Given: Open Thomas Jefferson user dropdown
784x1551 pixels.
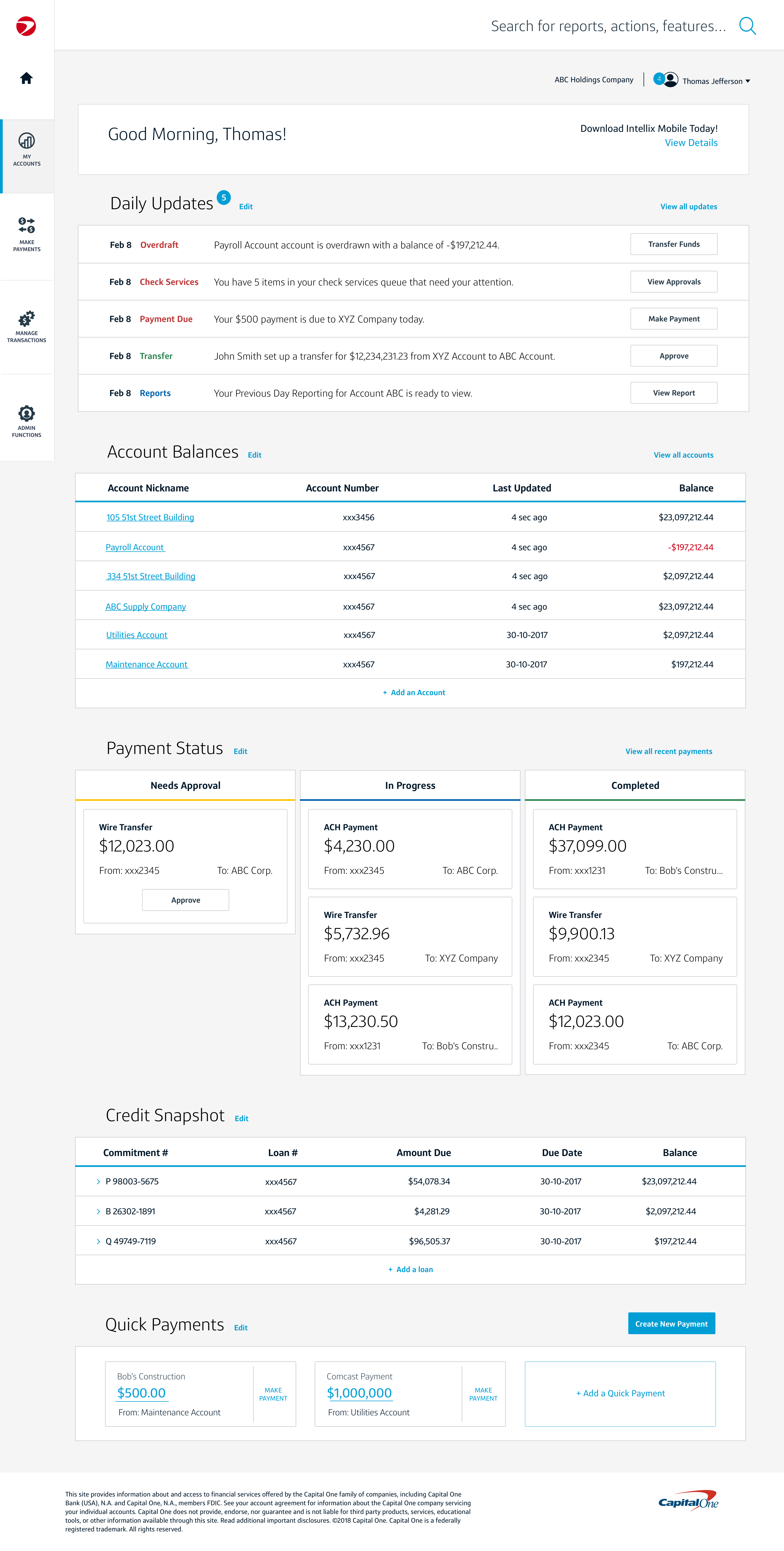Looking at the screenshot, I should tap(716, 81).
